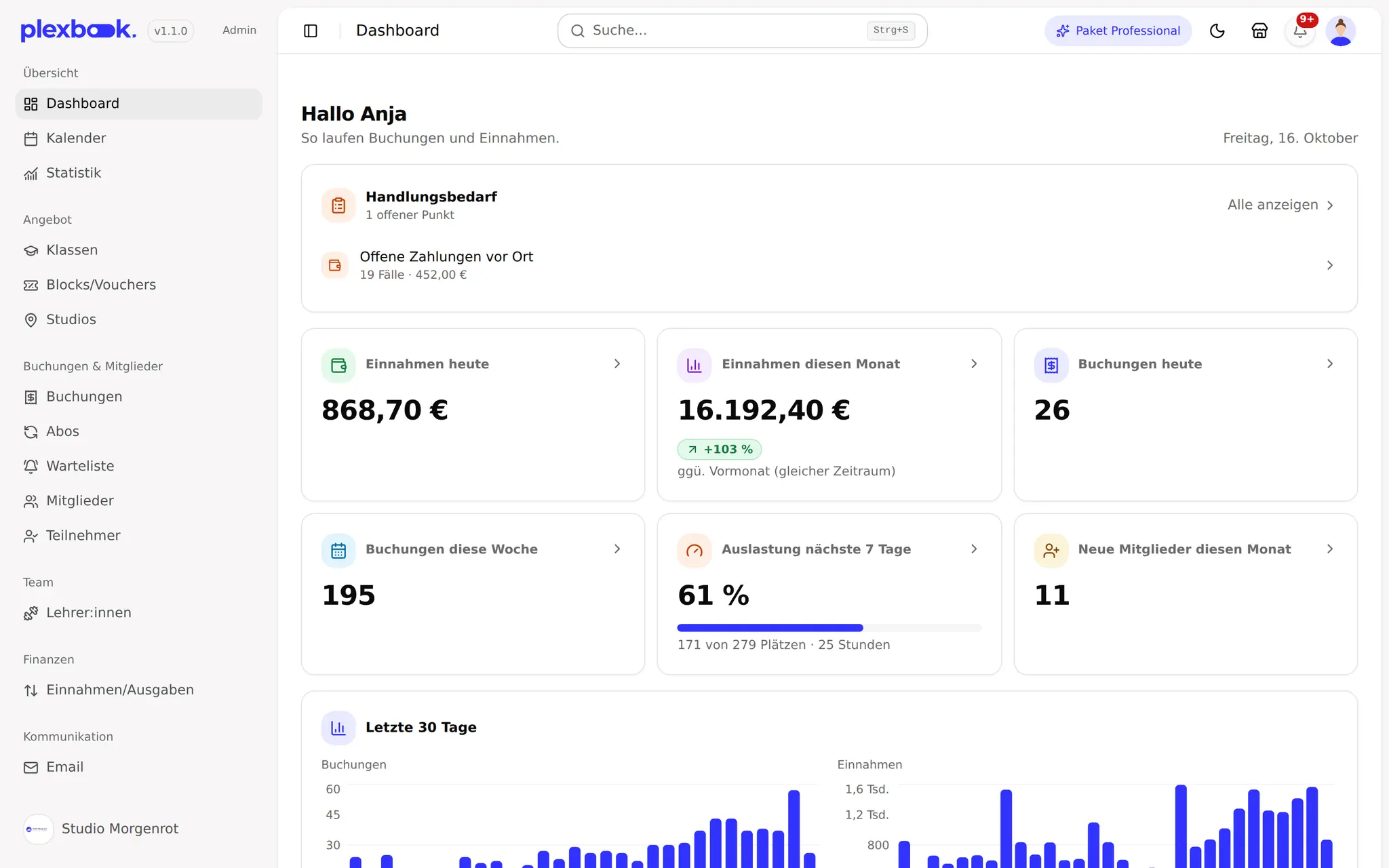Switch to dark mode with moon icon
The image size is (1389, 868).
pyautogui.click(x=1217, y=31)
